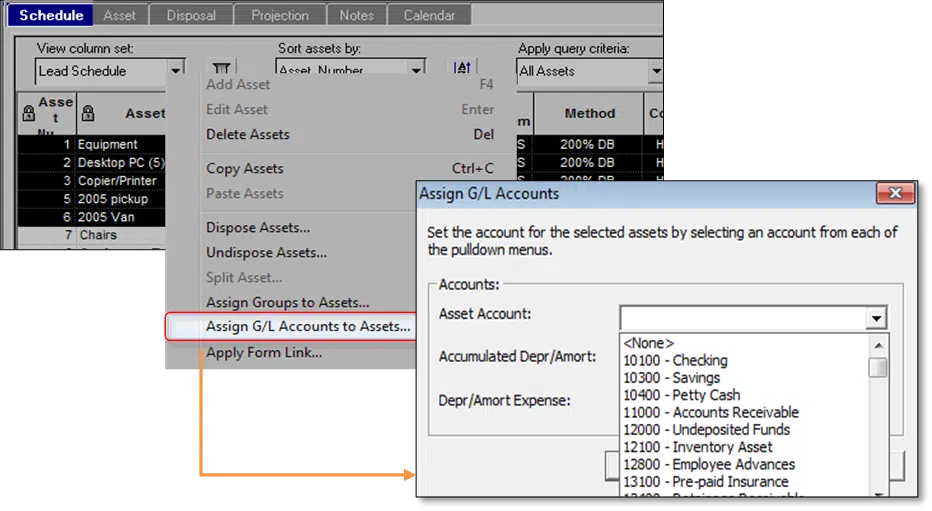This screenshot has height=511, width=932.
Task: Click the Method column header
Action: point(589,113)
